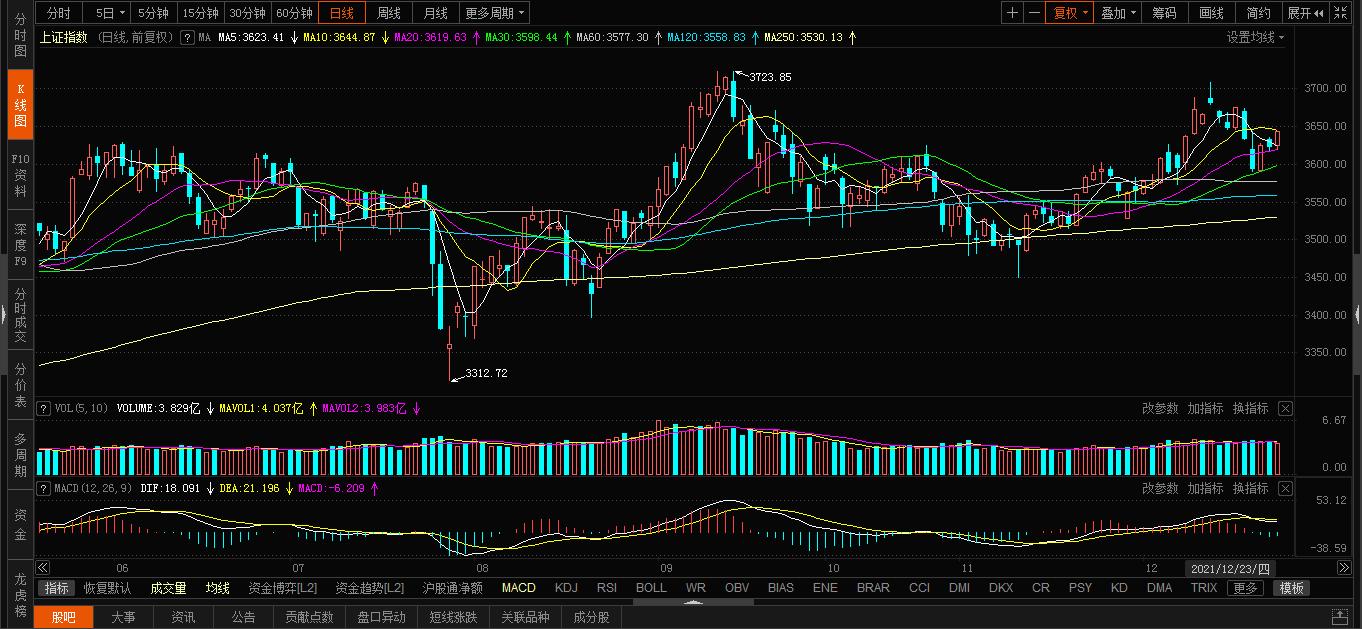Select the KDJ indicator
Image resolution: width=1362 pixels, height=629 pixels.
[x=566, y=588]
